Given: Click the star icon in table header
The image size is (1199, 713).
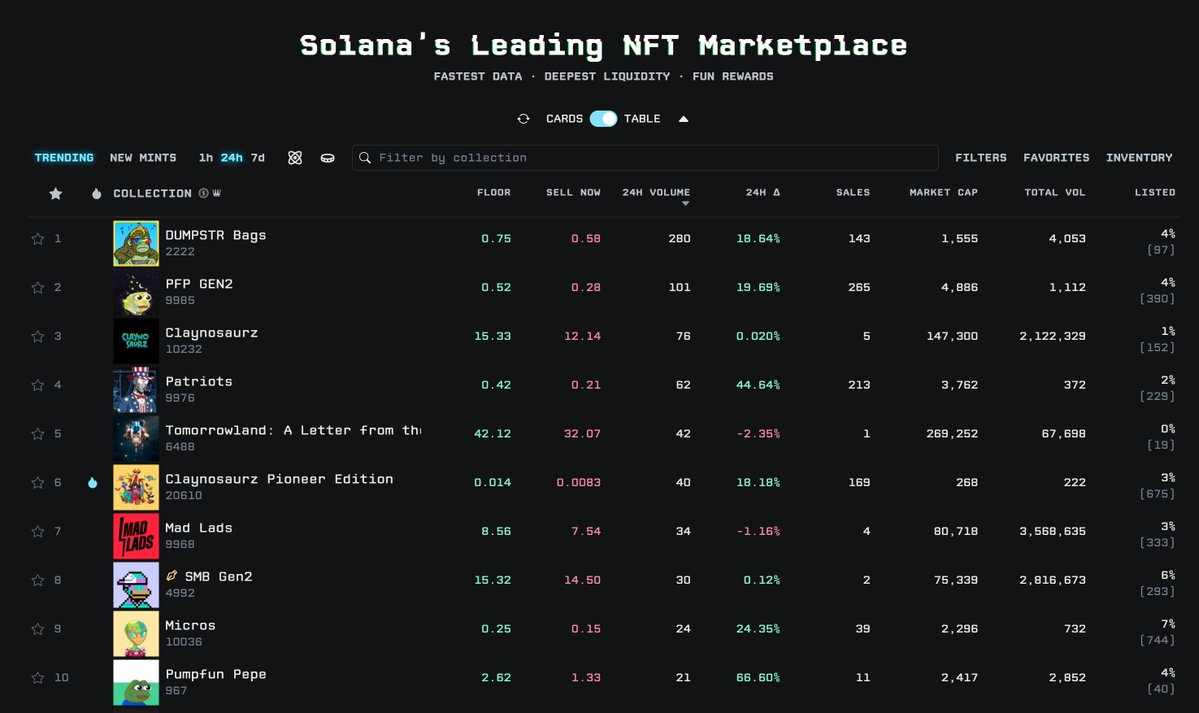Looking at the screenshot, I should [56, 194].
